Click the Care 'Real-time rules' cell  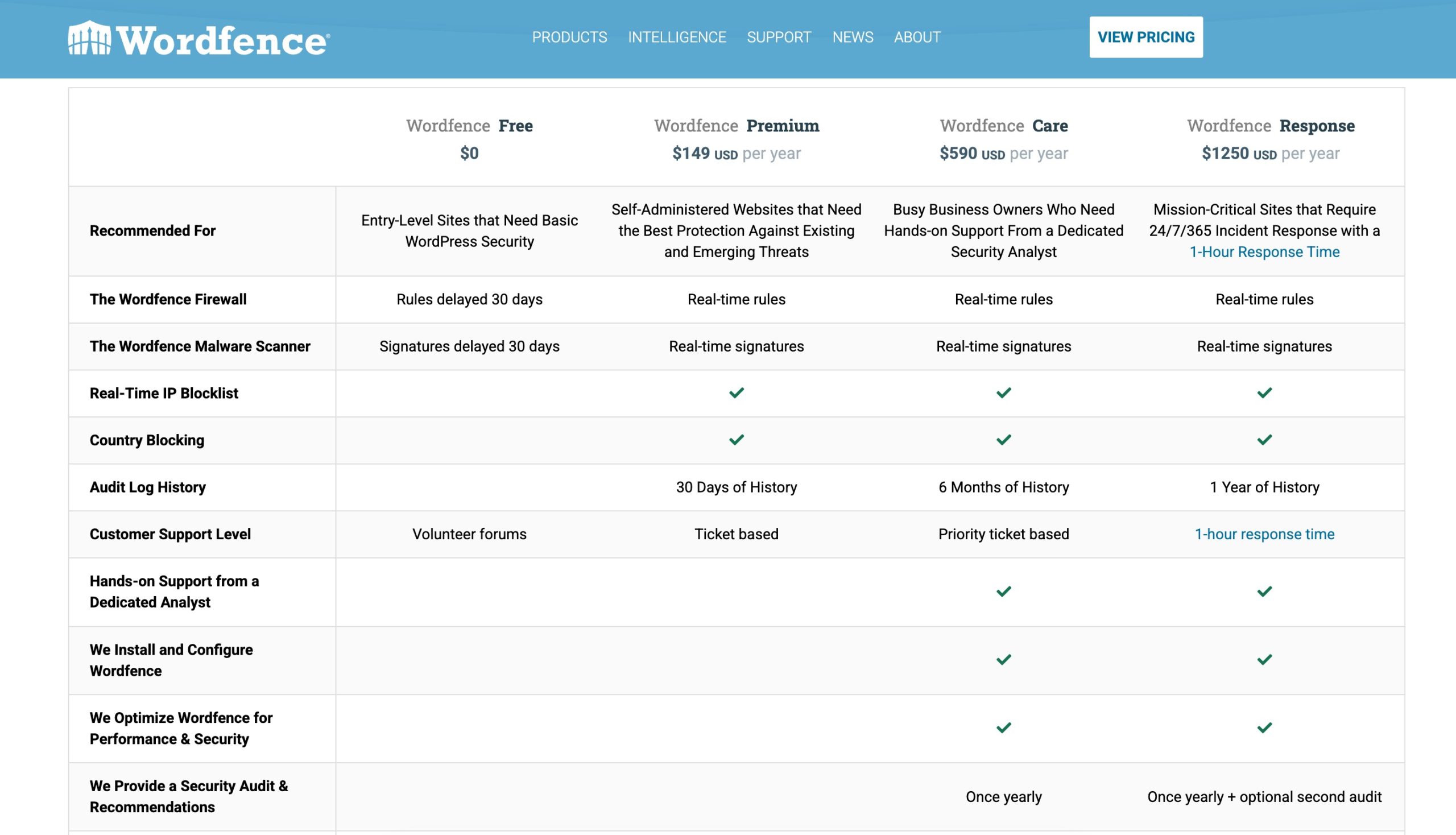1003,299
